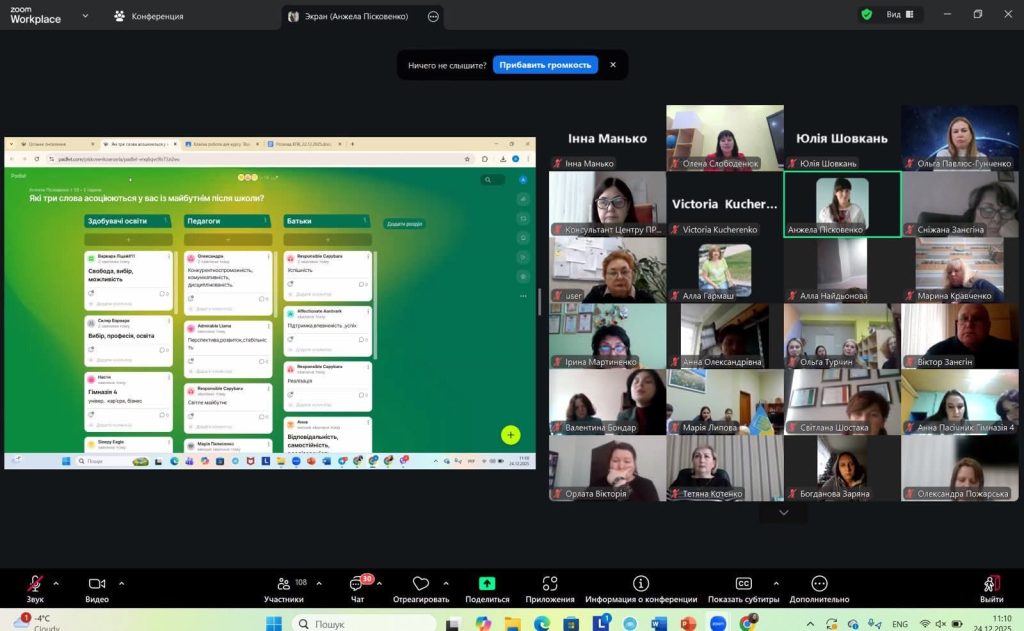Open the Приложения apps icon
Screen dimensions: 1024x631
pos(550,584)
